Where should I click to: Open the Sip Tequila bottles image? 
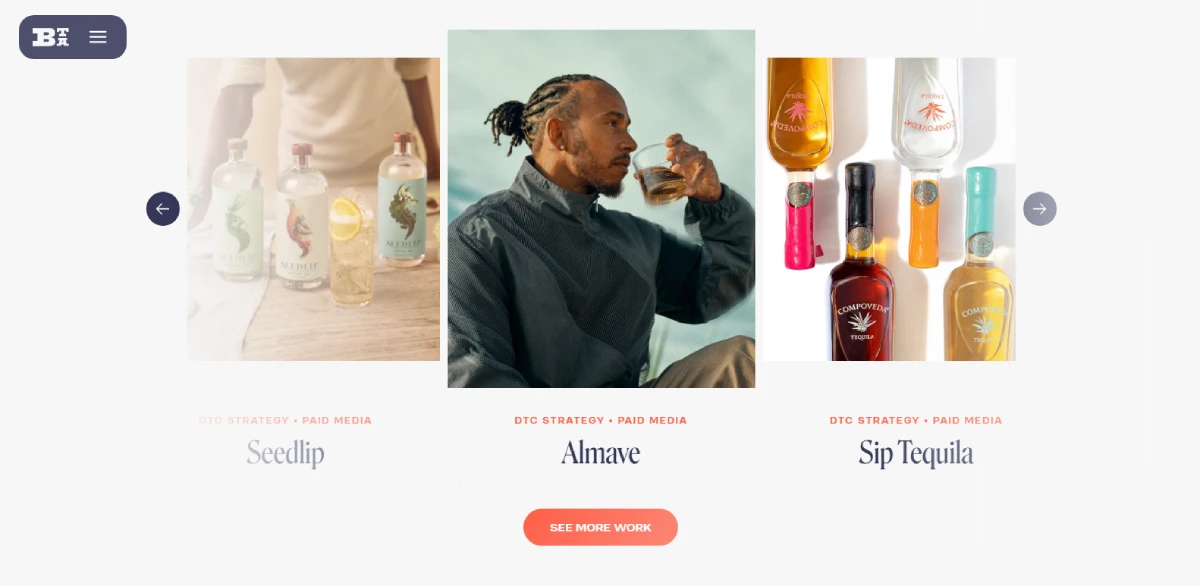pyautogui.click(x=889, y=209)
